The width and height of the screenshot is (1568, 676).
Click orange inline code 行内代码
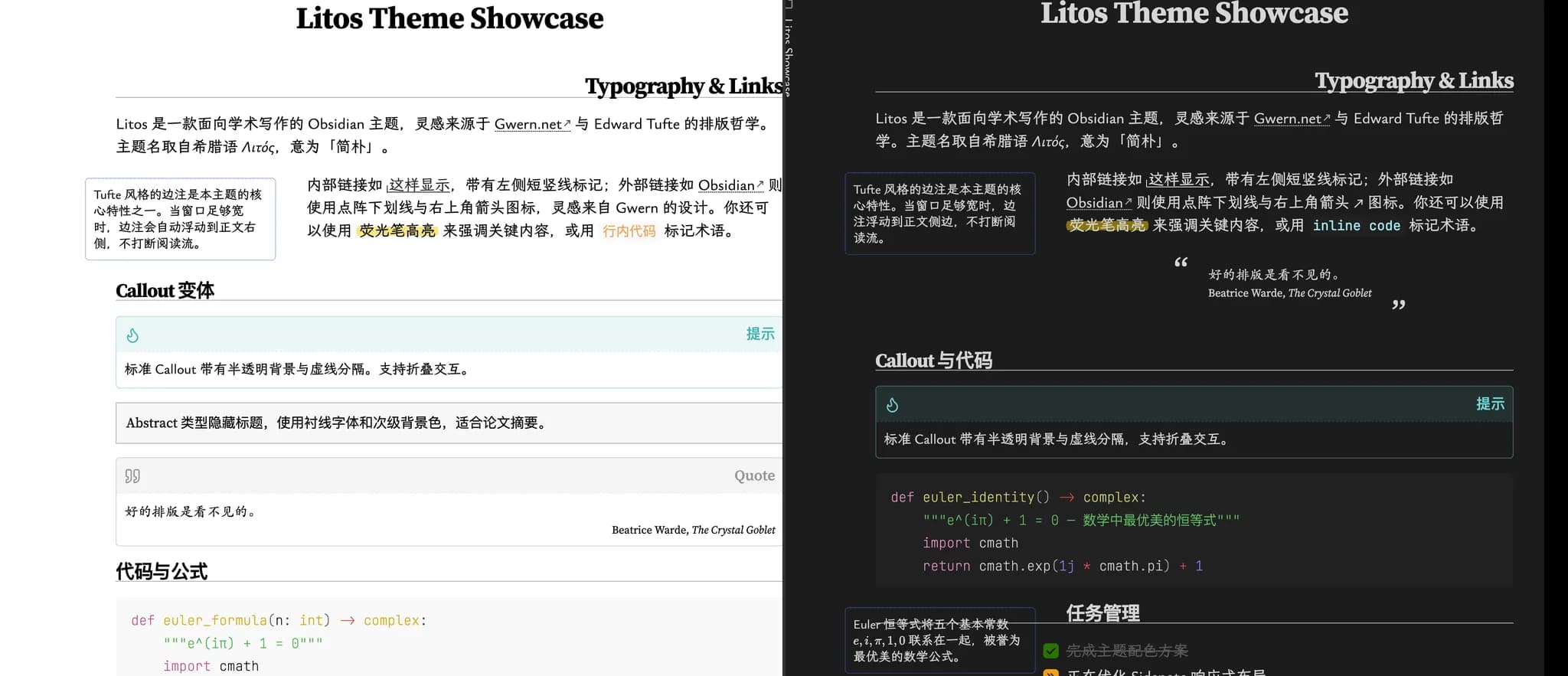(x=629, y=231)
